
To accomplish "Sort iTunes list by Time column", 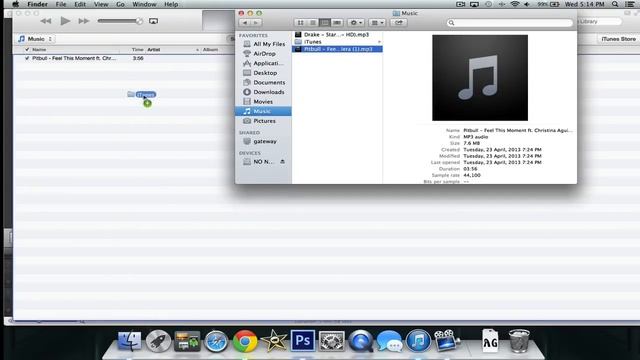I will [x=138, y=49].
